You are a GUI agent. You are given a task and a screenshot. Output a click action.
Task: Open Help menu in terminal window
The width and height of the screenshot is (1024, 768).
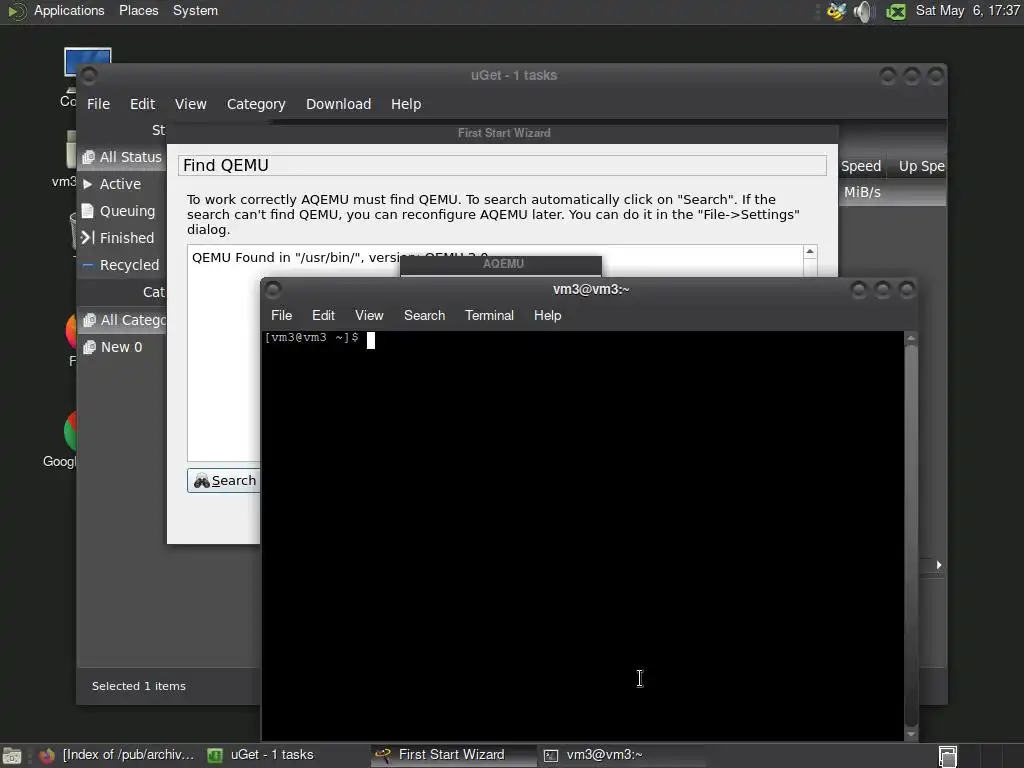coord(547,315)
